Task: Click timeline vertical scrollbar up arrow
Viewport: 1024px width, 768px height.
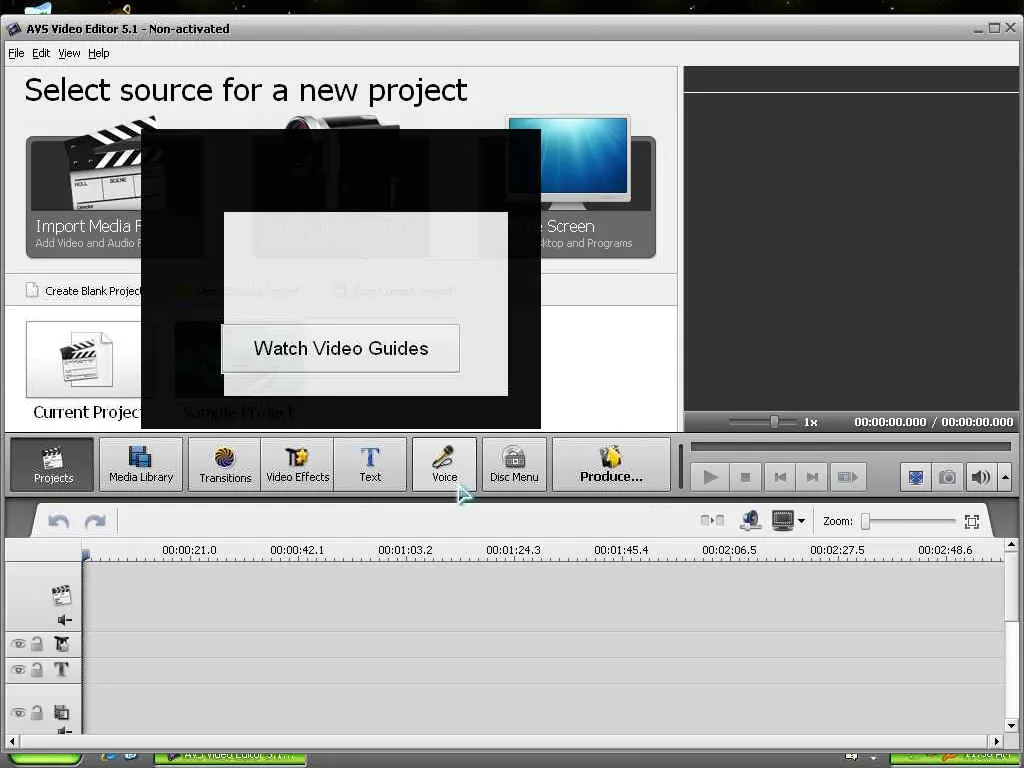Action: pos(1011,545)
